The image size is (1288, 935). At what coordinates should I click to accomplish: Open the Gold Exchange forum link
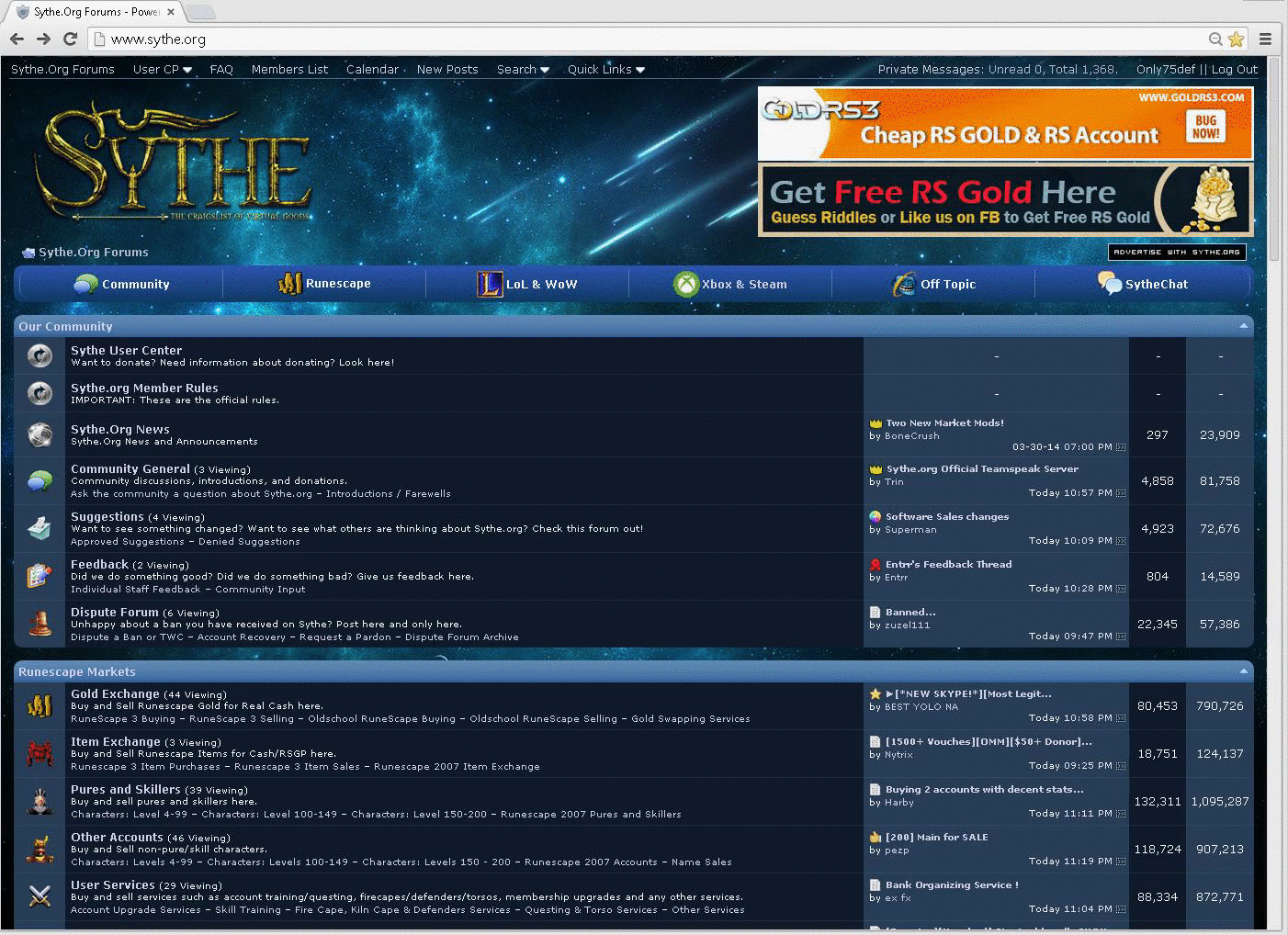point(115,694)
